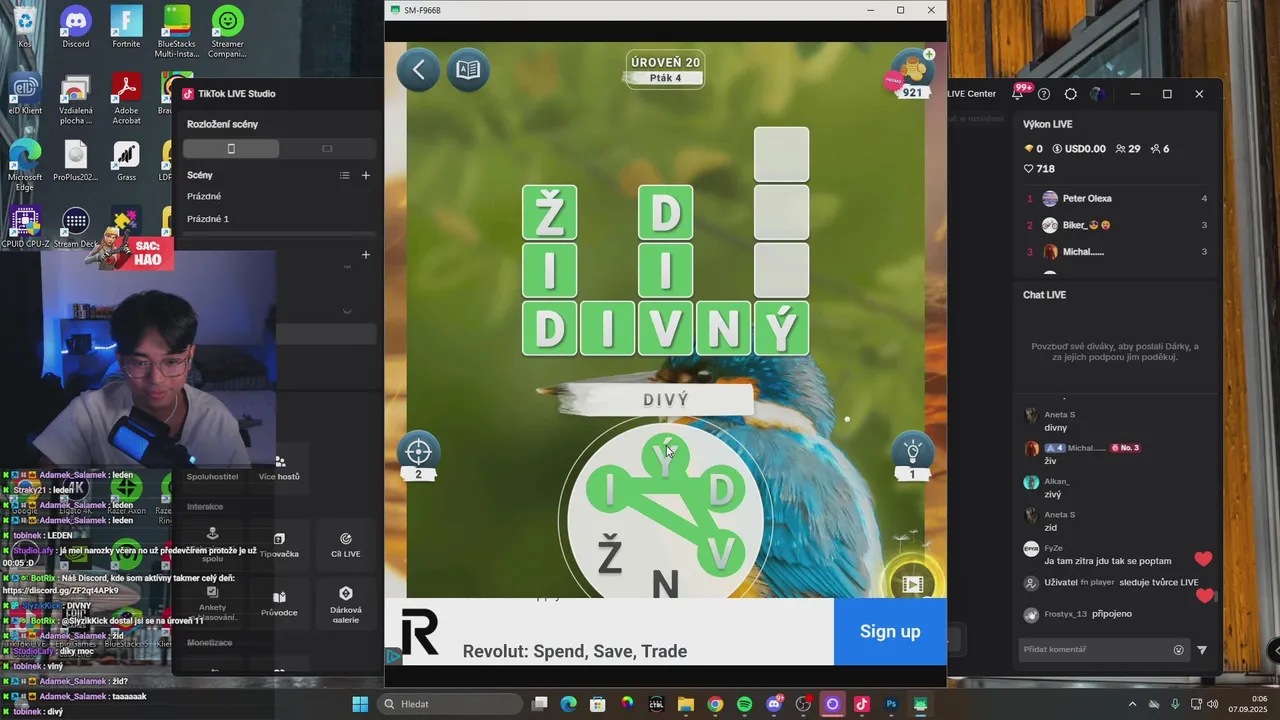Open Více hostů option
The width and height of the screenshot is (1280, 720).
click(279, 468)
